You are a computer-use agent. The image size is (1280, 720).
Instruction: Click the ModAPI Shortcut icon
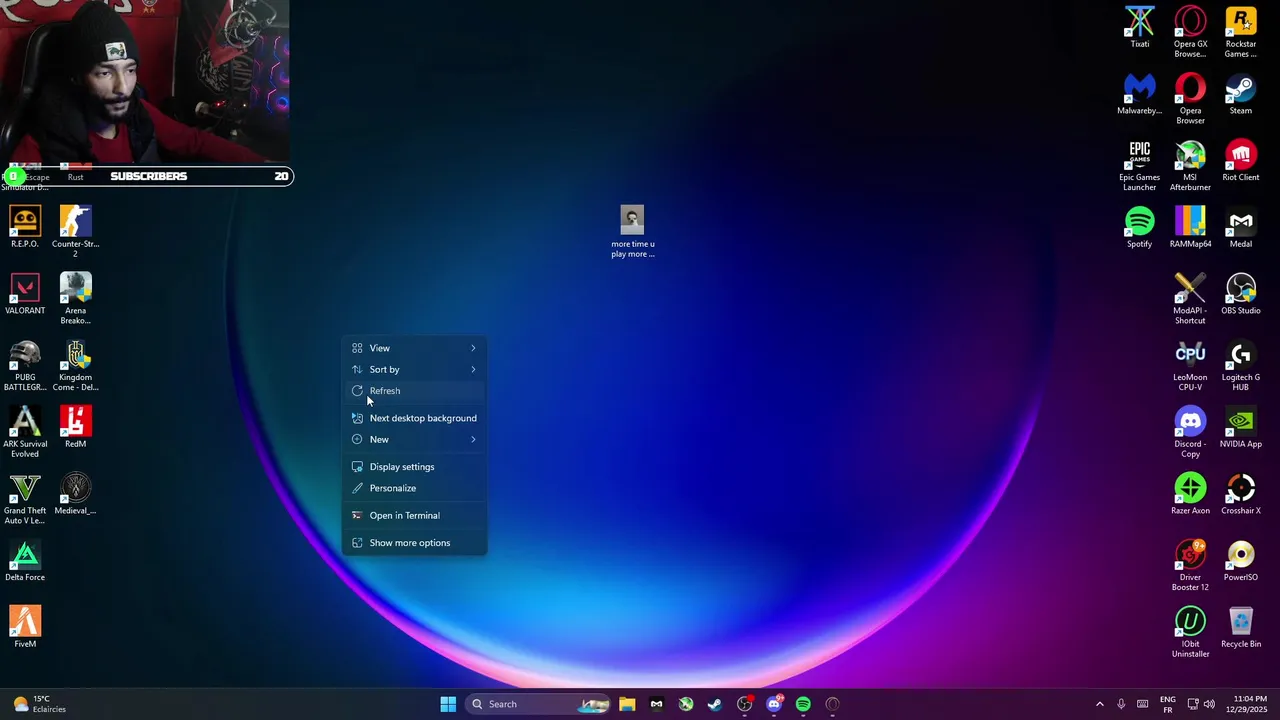click(1190, 298)
